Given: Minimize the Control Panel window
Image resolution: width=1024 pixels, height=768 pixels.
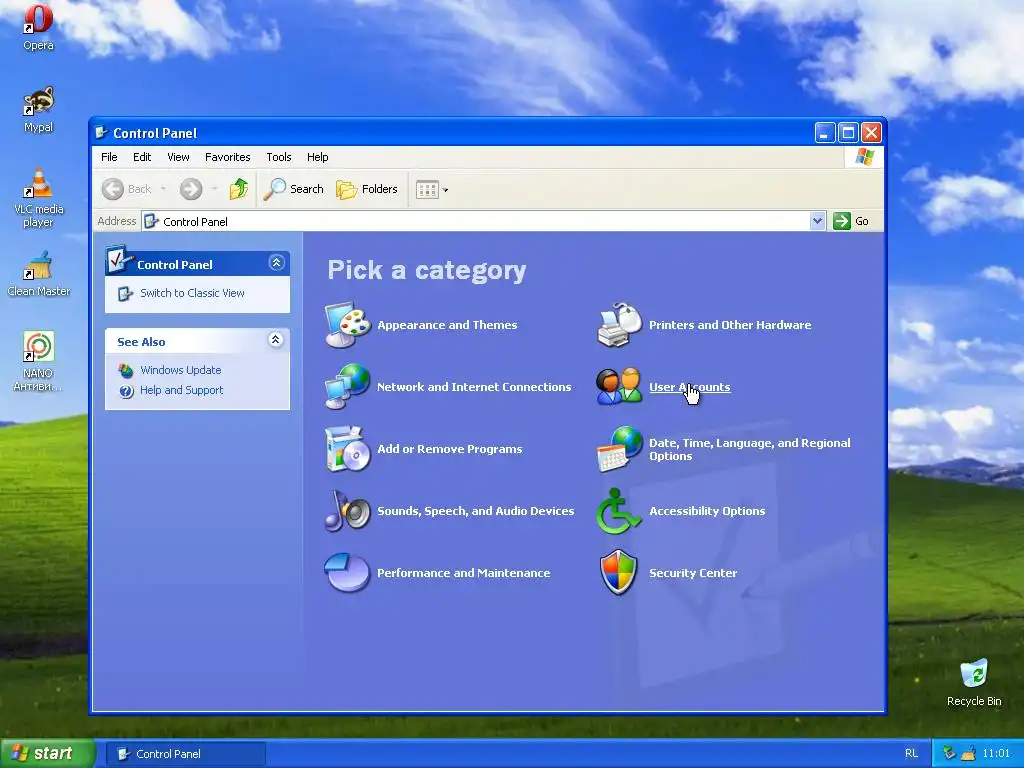Looking at the screenshot, I should click(x=825, y=133).
